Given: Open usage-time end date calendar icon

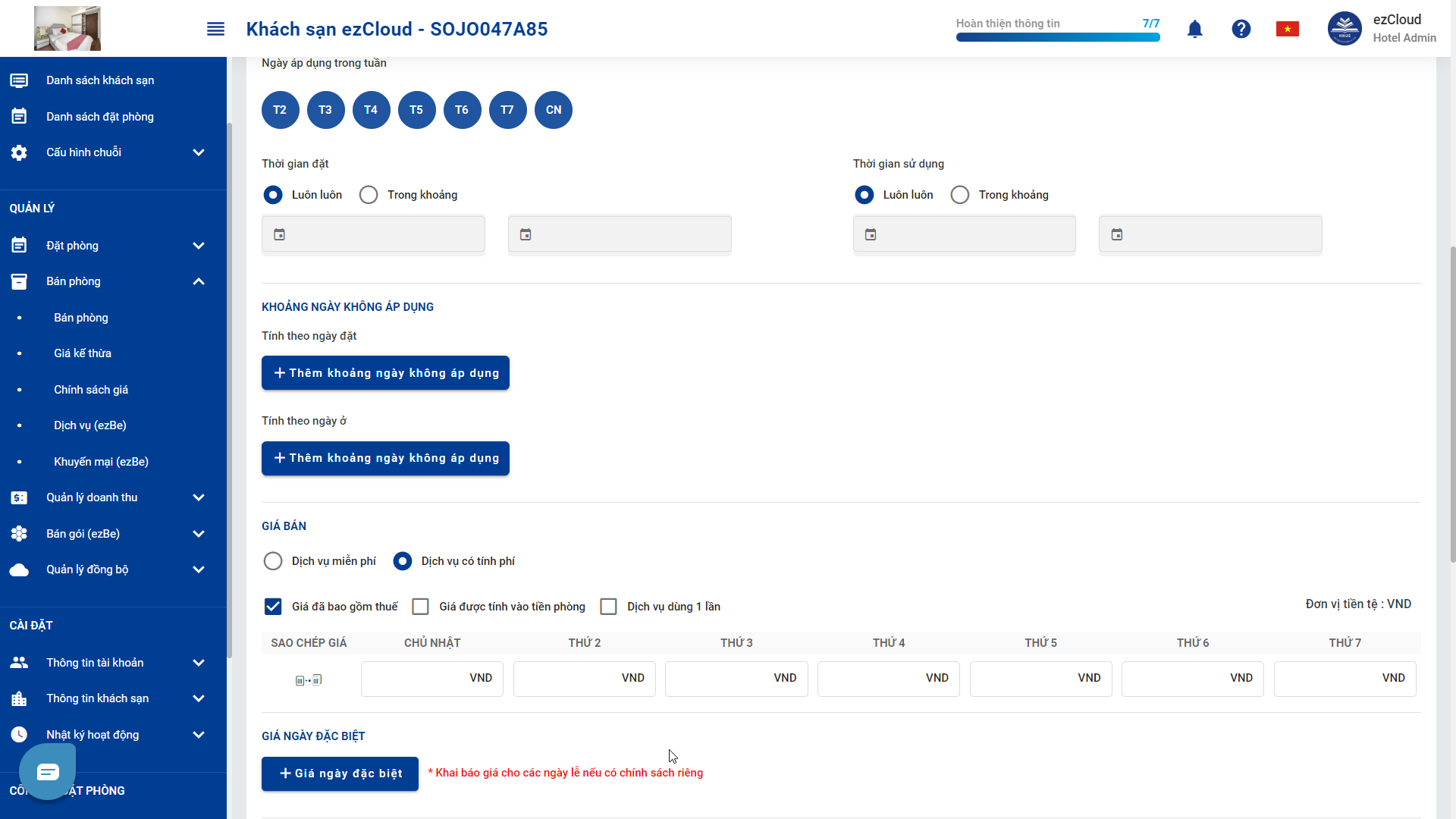Looking at the screenshot, I should (1117, 234).
